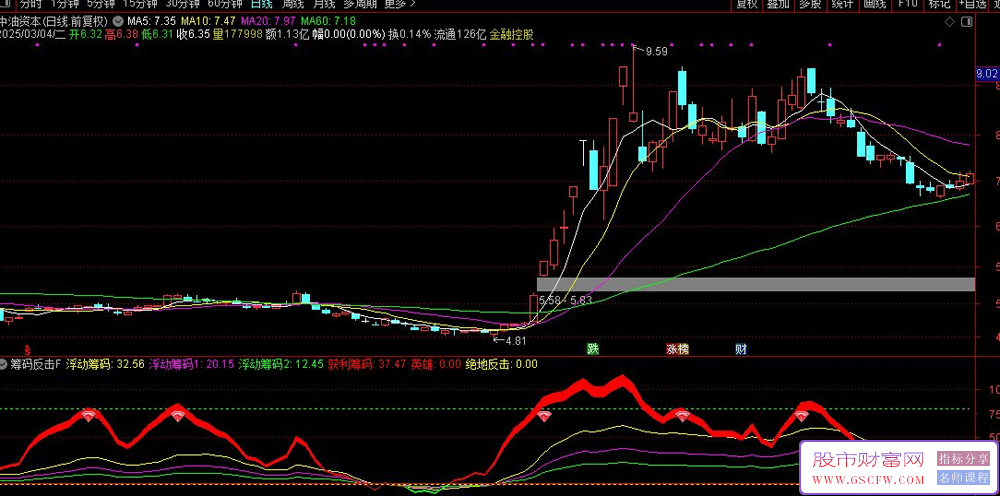Click the 浮动筹码: 32.56 value
Viewport: 1000px width, 496px height.
pos(104,365)
